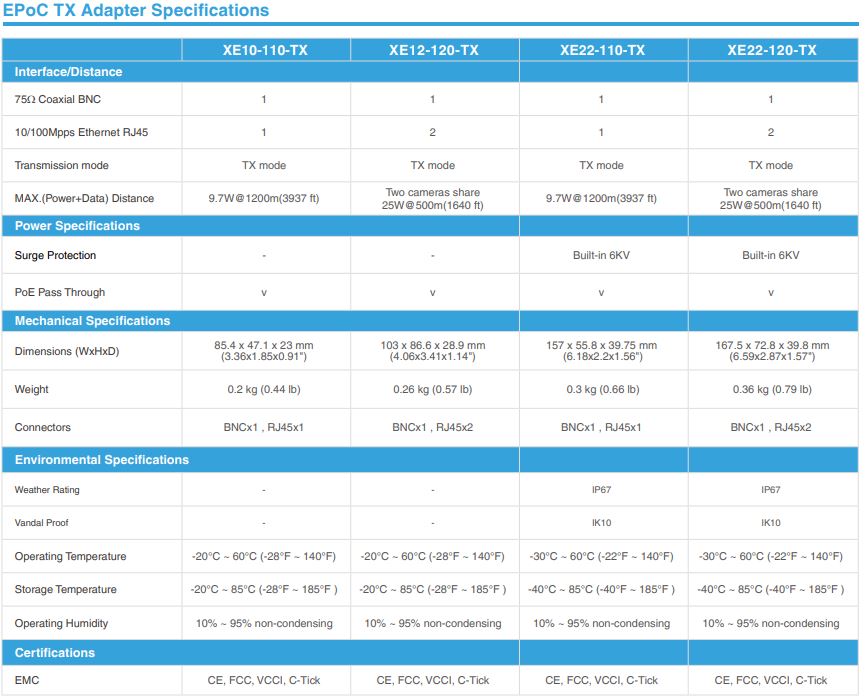865x700 pixels.
Task: Click weight cell 0.3 kg (0.66 lb)
Action: (x=602, y=389)
